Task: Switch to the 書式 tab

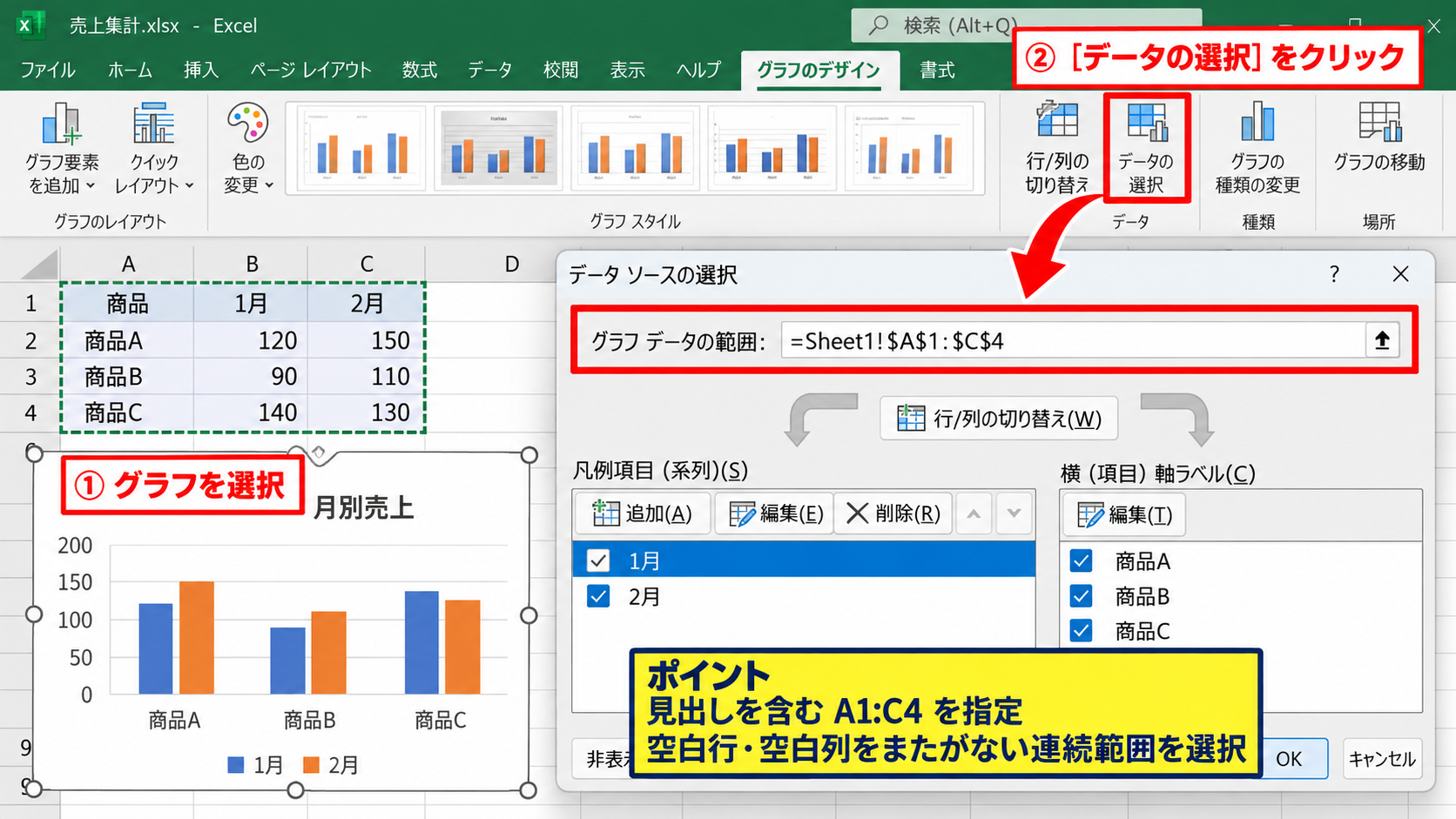Action: (938, 70)
